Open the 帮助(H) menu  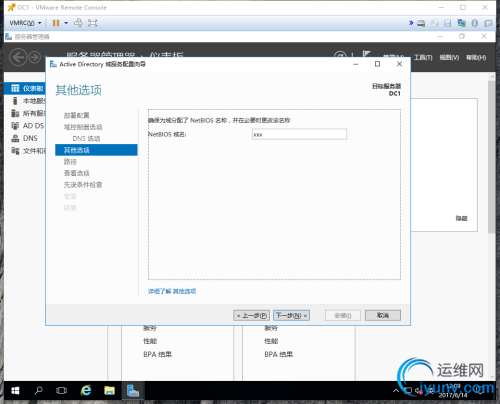point(476,58)
